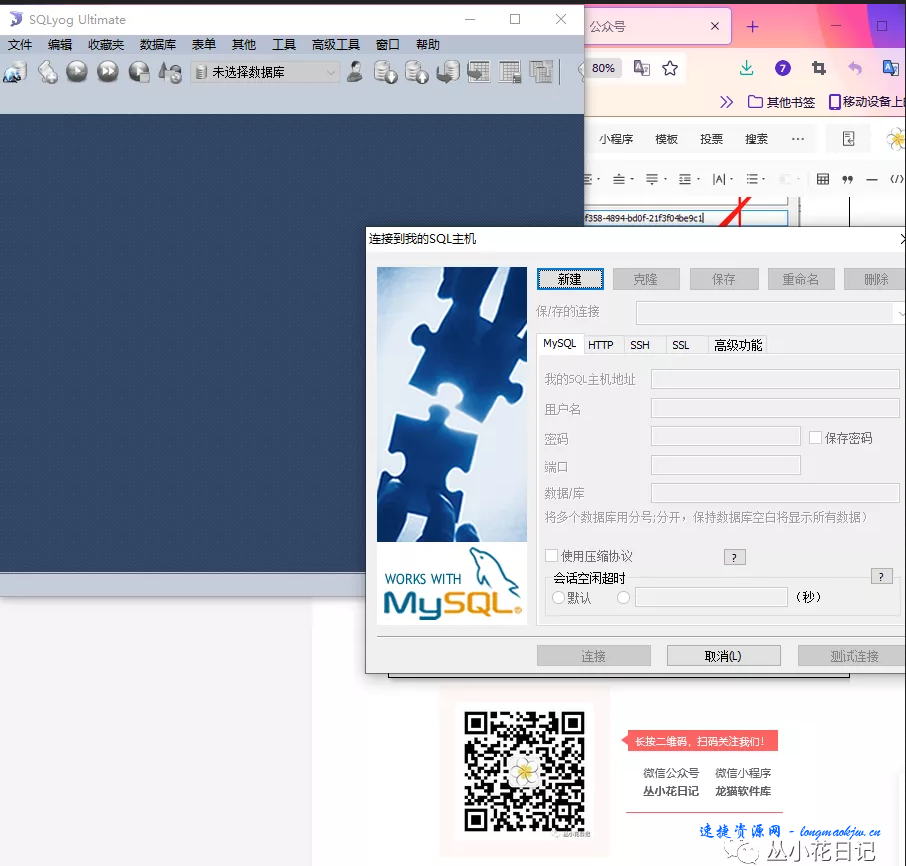This screenshot has height=866, width=906.
Task: Bookmark the page with the star icon
Action: tap(670, 68)
